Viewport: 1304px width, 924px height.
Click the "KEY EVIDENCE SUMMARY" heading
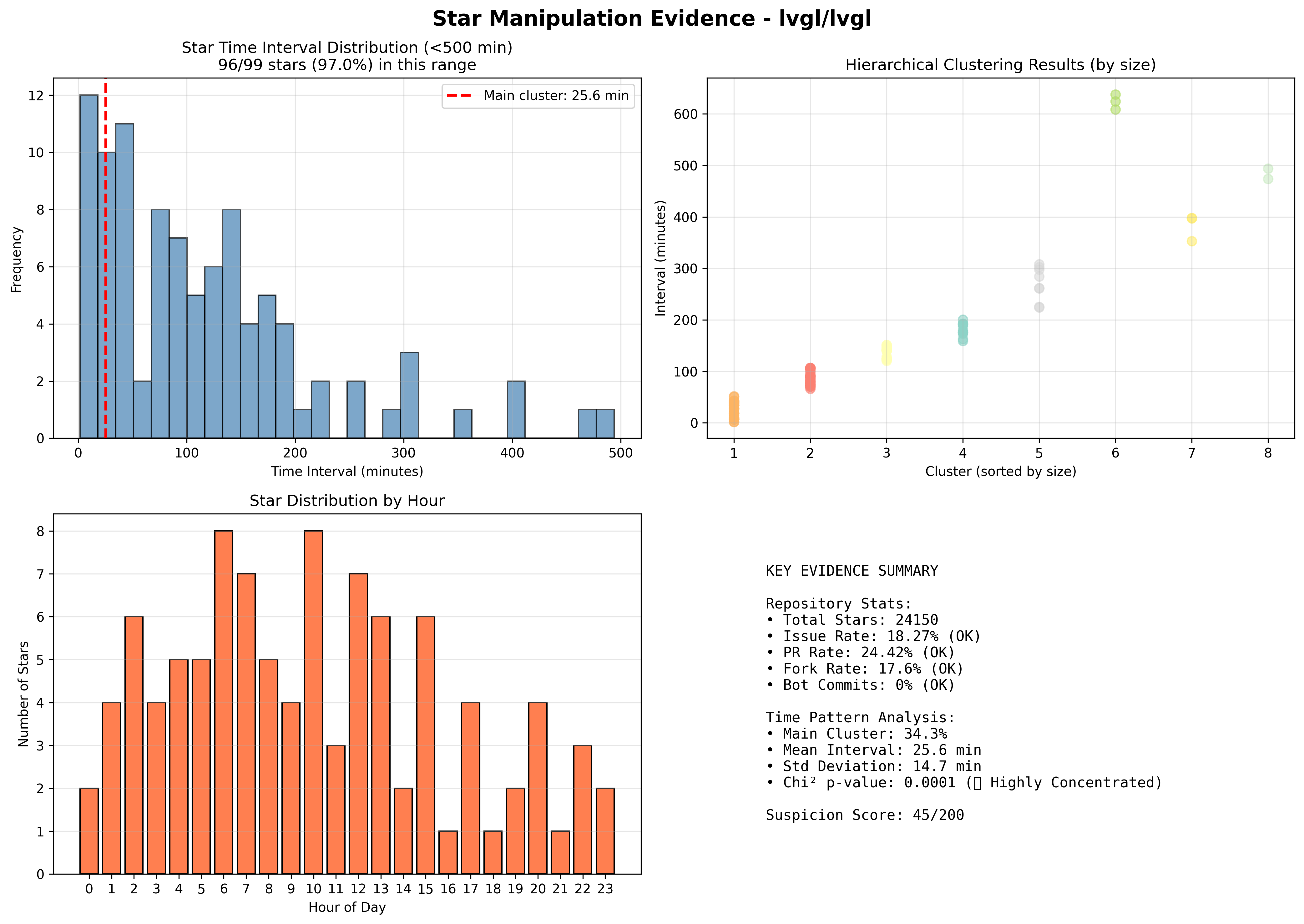852,571
